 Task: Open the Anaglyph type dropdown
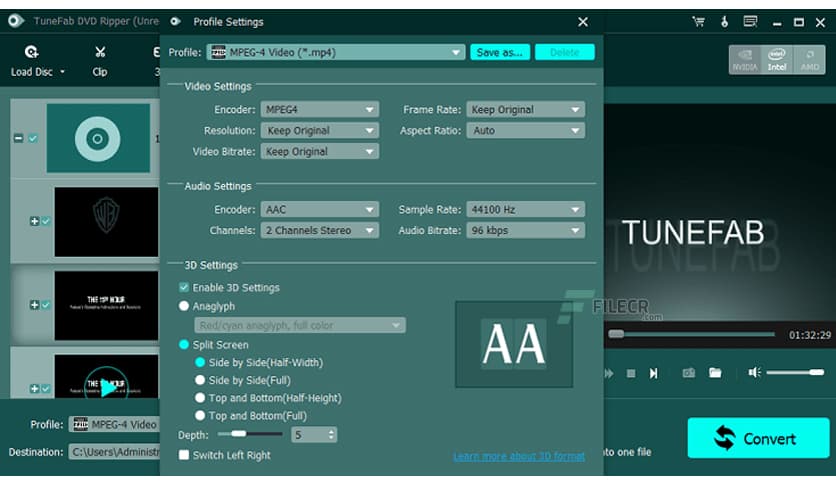300,325
